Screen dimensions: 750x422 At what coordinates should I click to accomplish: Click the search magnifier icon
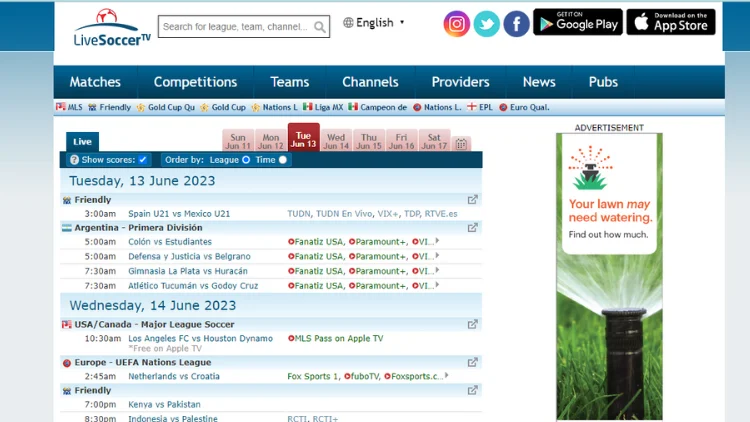320,27
